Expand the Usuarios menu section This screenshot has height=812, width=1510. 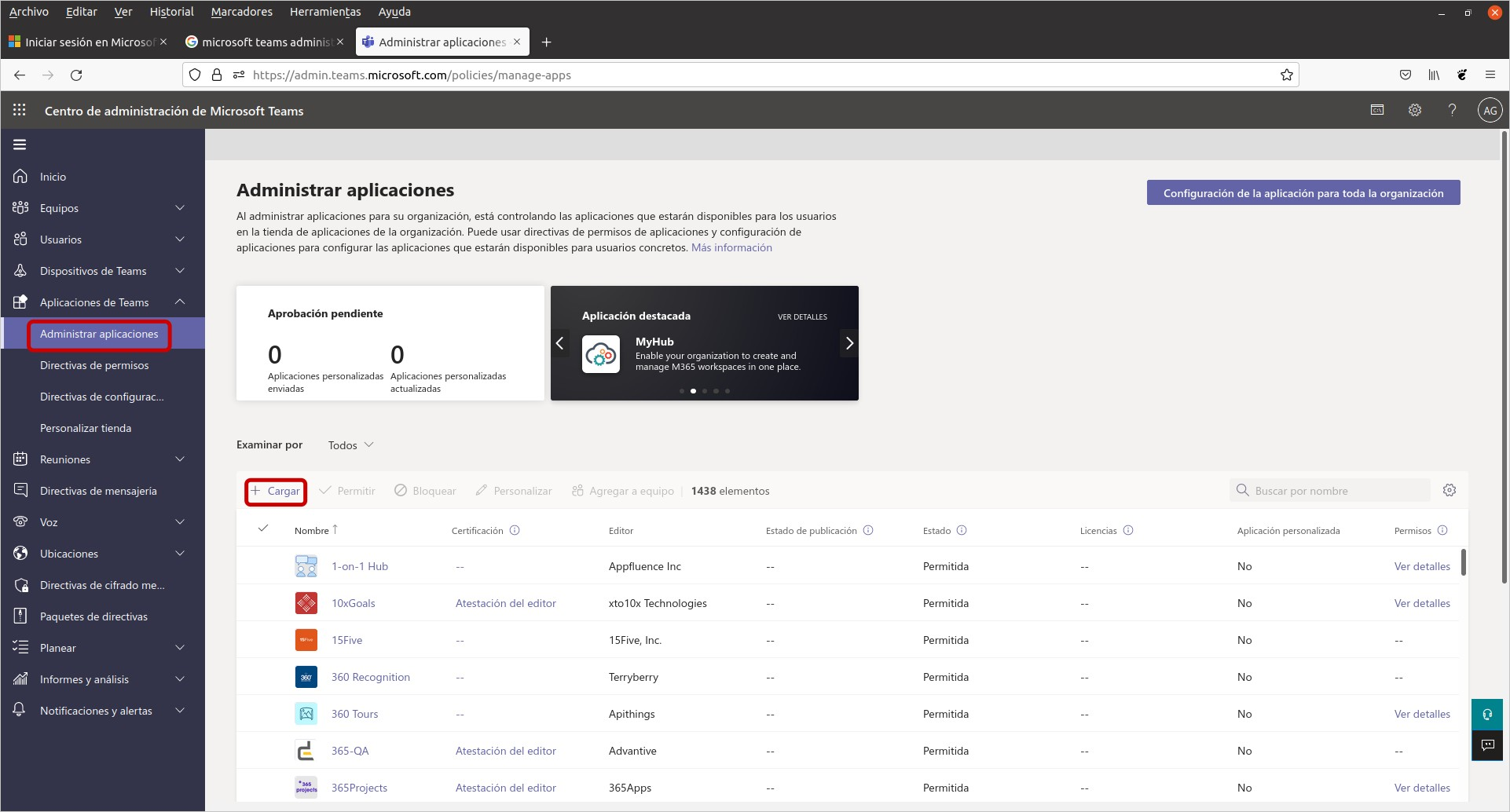point(180,240)
